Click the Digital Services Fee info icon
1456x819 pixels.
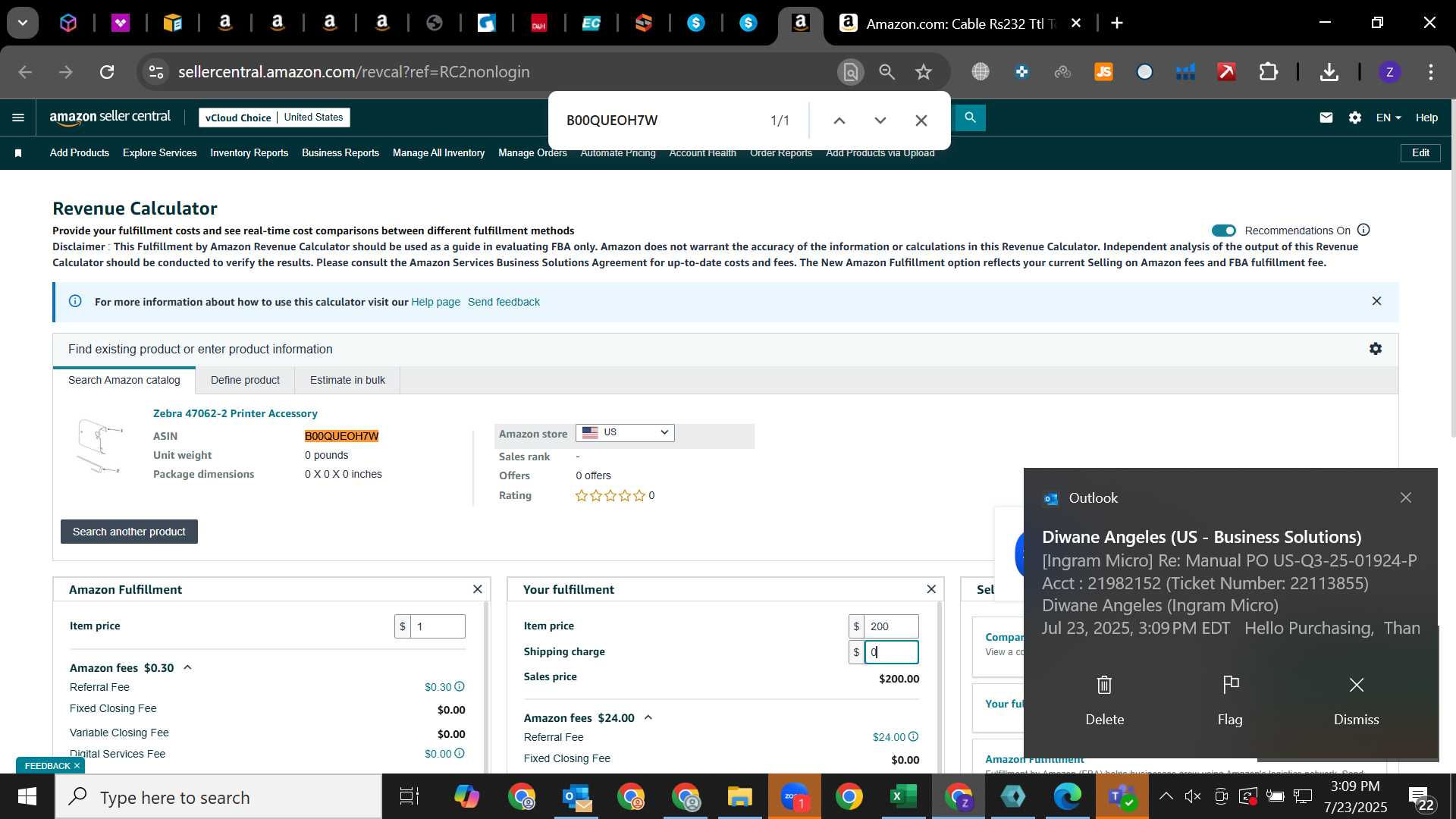[460, 753]
